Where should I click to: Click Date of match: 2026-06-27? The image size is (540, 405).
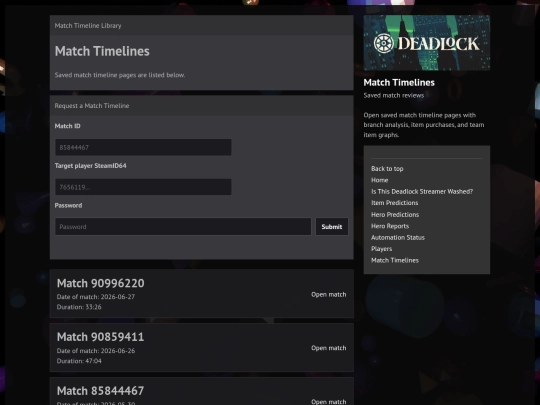tap(96, 297)
